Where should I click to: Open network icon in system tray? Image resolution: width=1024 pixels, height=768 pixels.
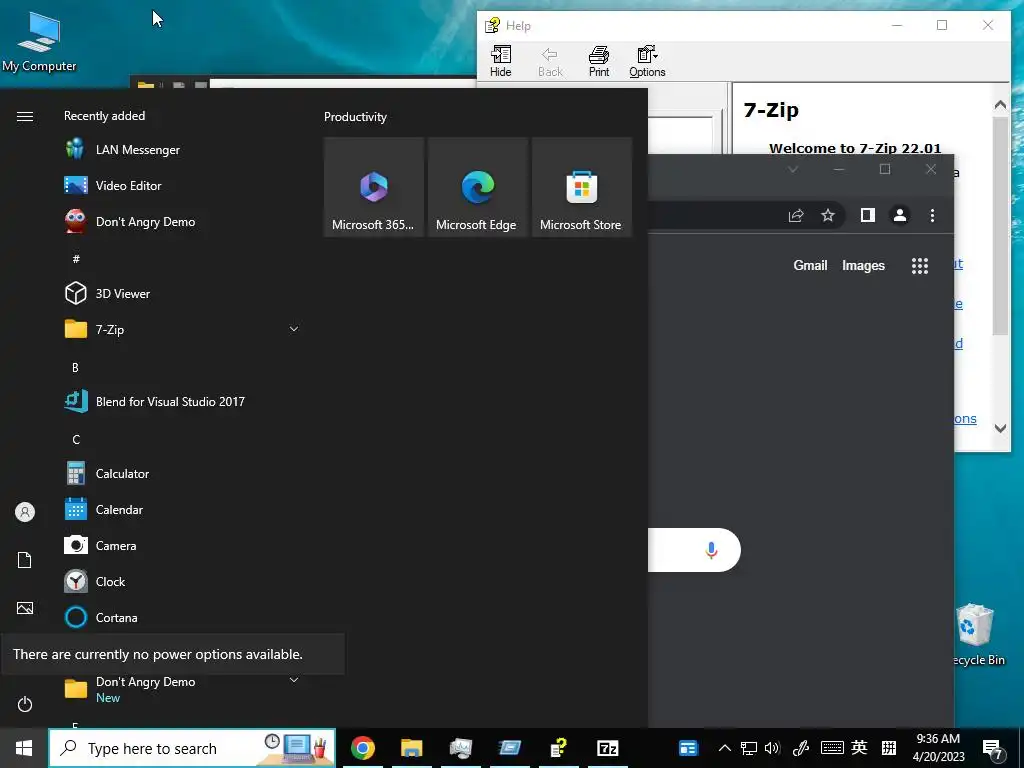(x=748, y=748)
